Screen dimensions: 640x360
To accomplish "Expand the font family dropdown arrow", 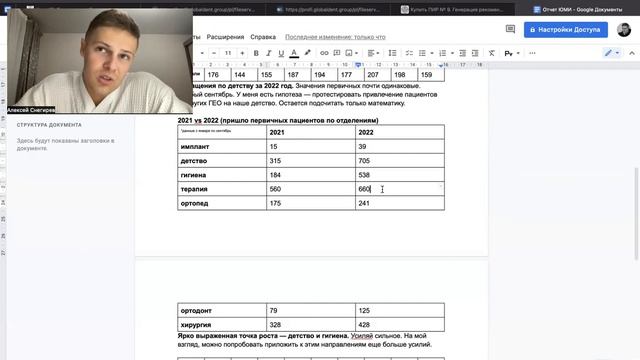I will (x=202, y=53).
